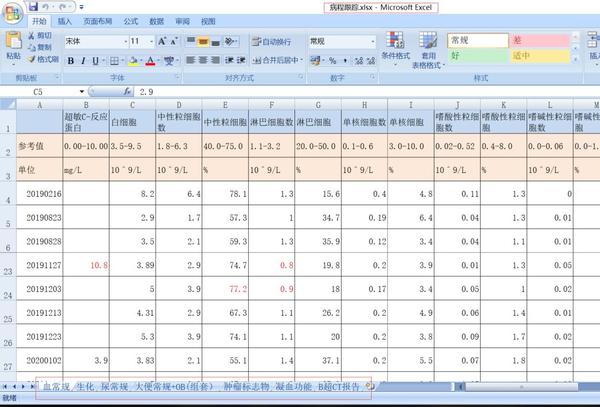Apply the fill color bucket
The image size is (600, 407).
(x=134, y=61)
